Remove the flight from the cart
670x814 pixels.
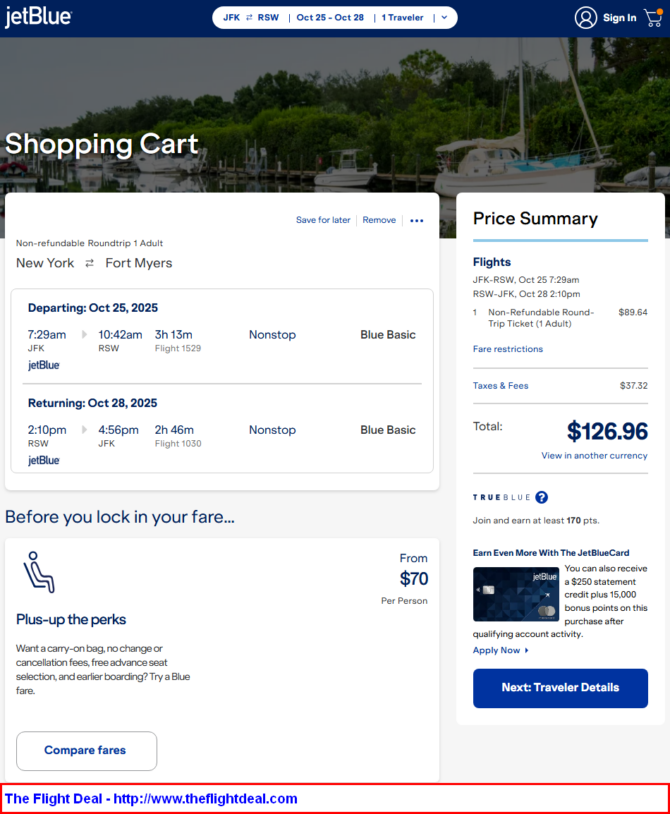(379, 220)
